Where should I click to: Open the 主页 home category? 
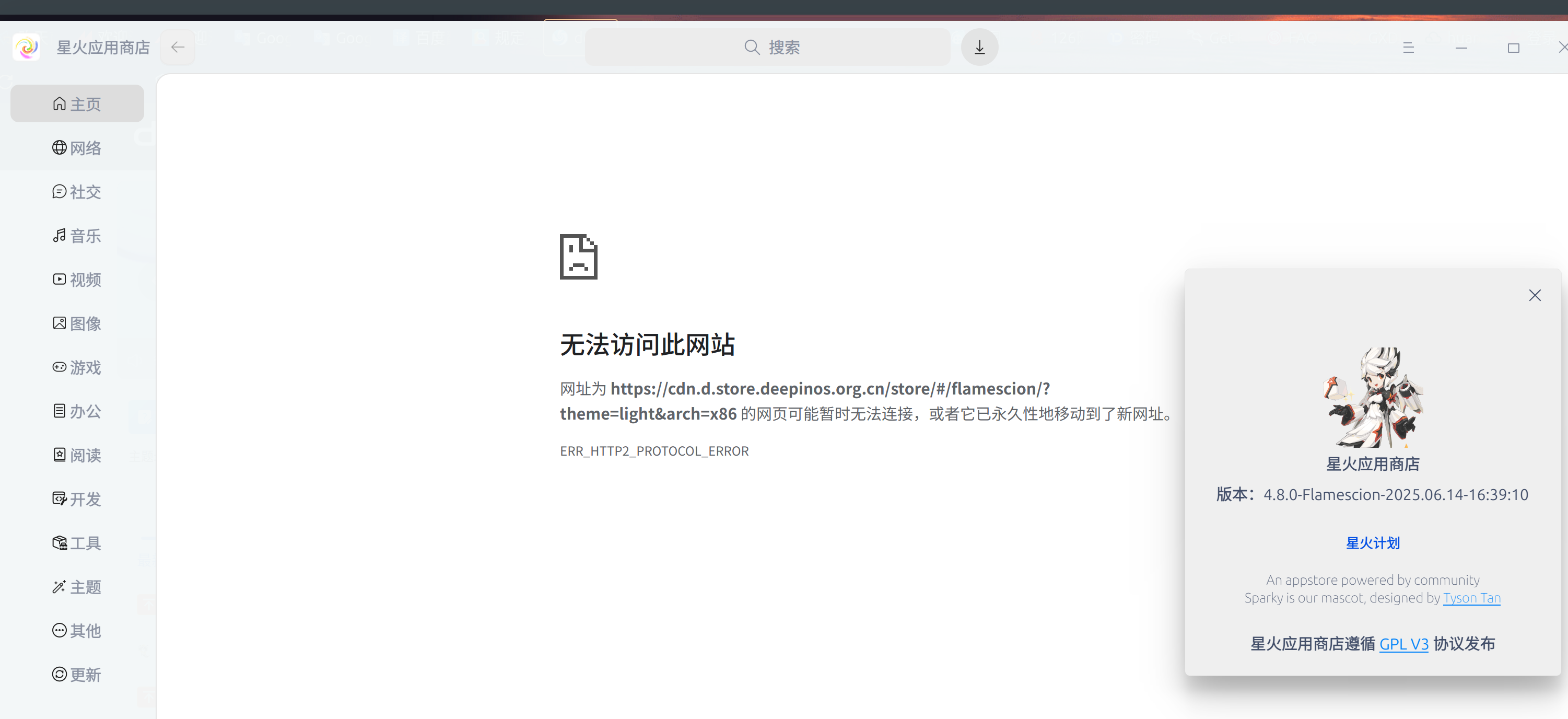pyautogui.click(x=77, y=104)
